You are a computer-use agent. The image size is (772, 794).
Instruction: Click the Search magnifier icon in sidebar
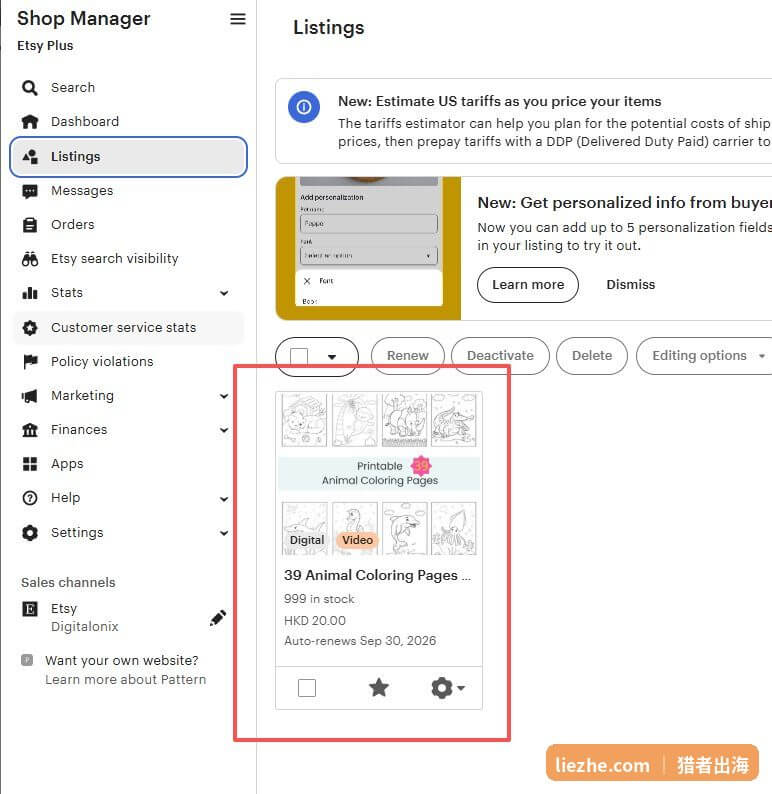pos(29,88)
